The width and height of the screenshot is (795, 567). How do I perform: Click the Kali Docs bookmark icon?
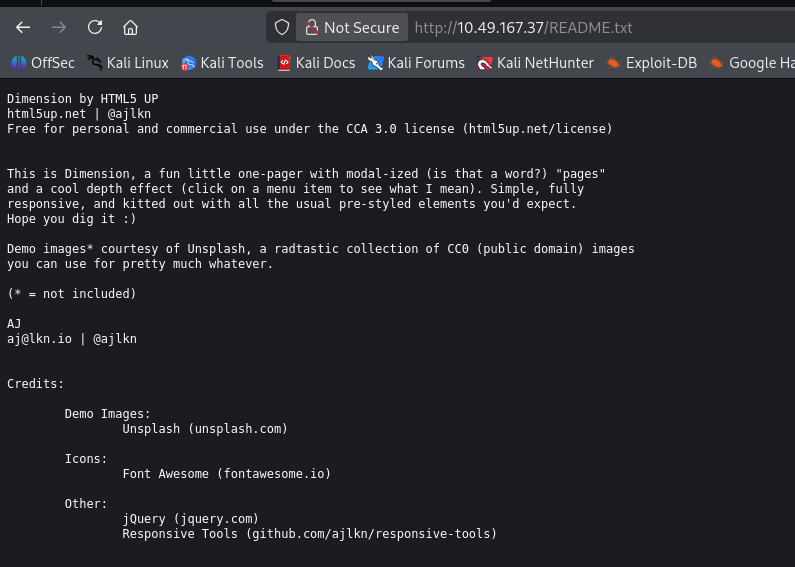click(284, 64)
